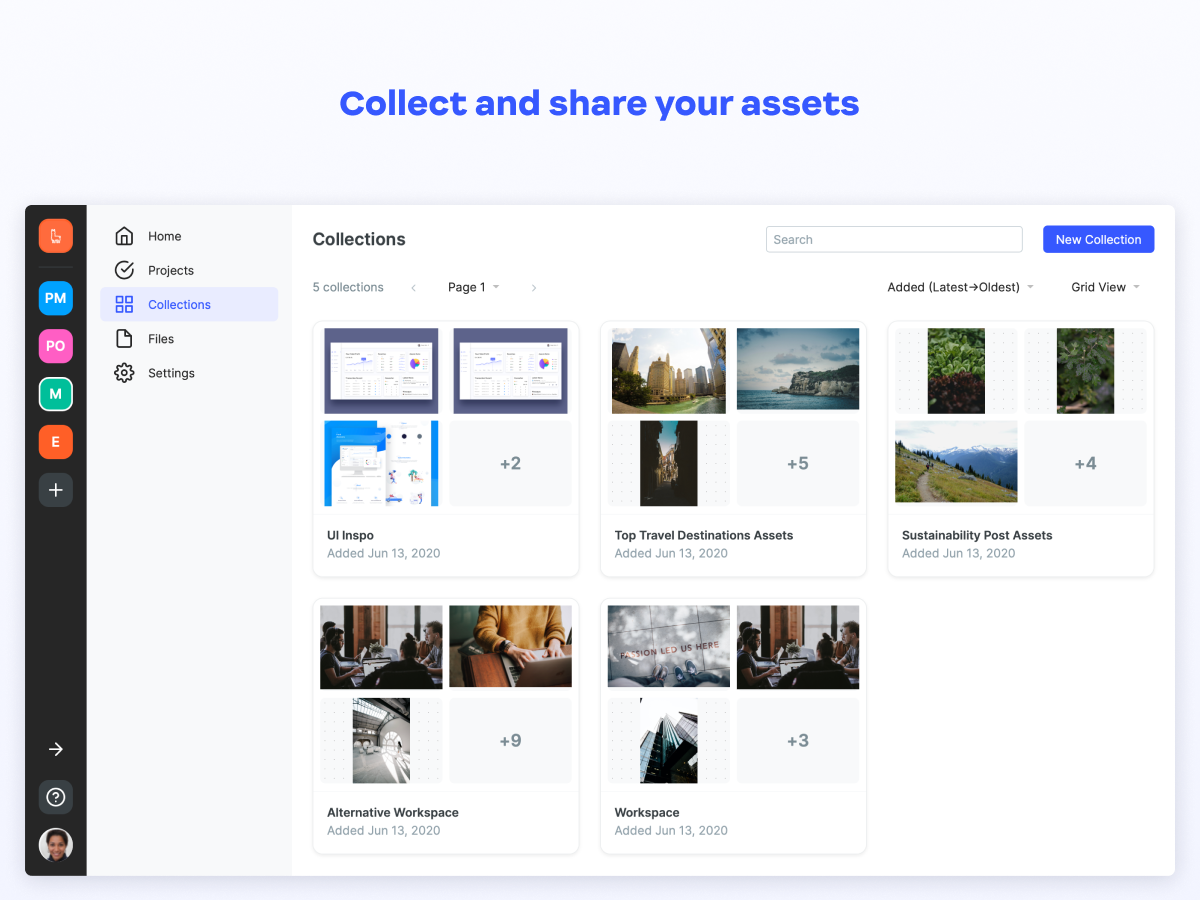Go to previous page chevron
The image size is (1200, 900).
coord(413,288)
